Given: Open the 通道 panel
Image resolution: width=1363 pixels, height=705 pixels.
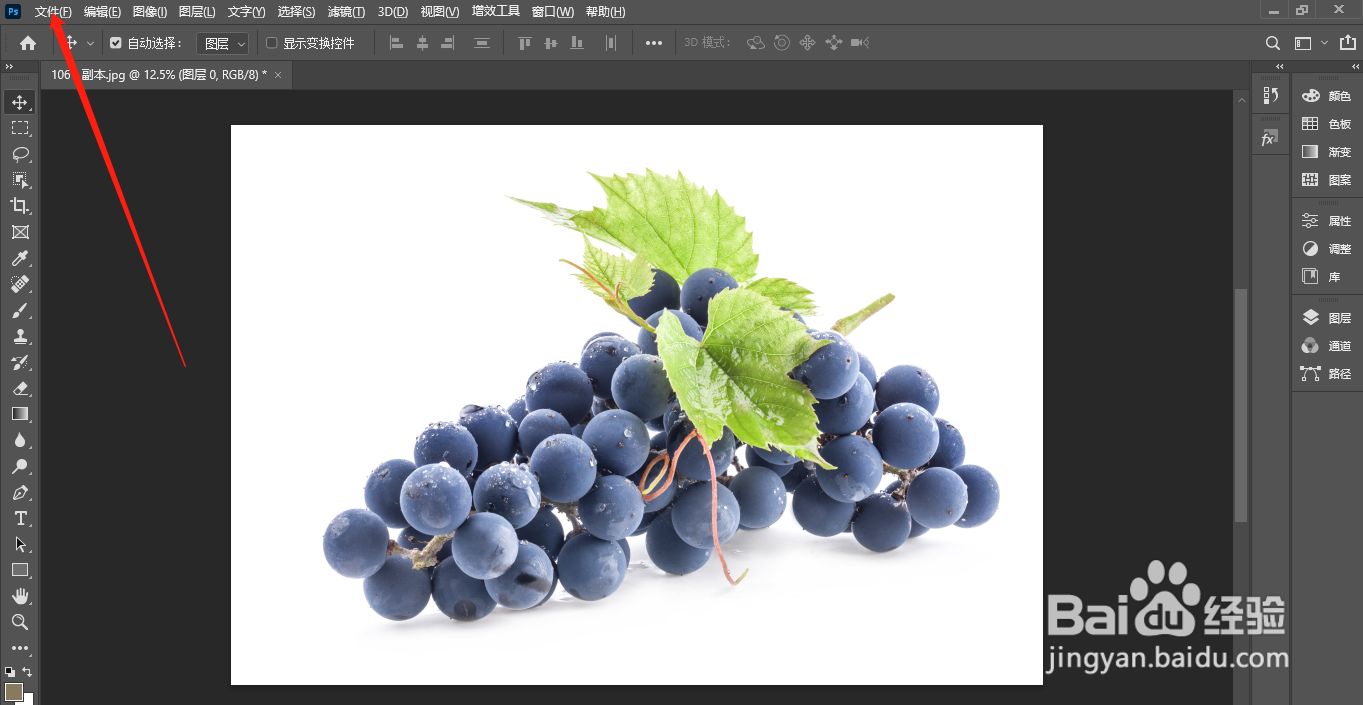Looking at the screenshot, I should [x=1326, y=346].
